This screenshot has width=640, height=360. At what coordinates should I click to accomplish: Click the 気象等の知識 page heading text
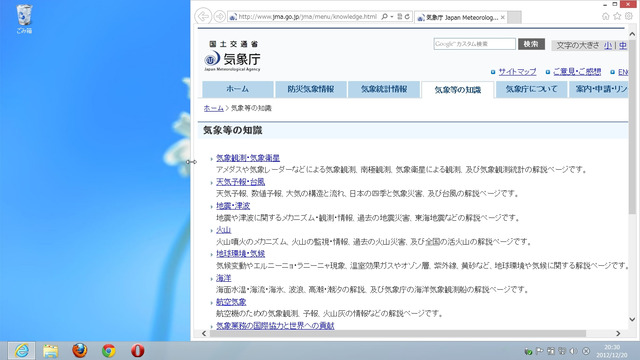(x=233, y=131)
